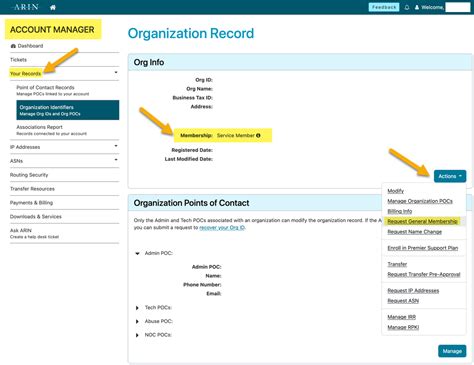Image resolution: width=474 pixels, height=365 pixels.
Task: Click the Org Info panel title
Action: pos(149,62)
